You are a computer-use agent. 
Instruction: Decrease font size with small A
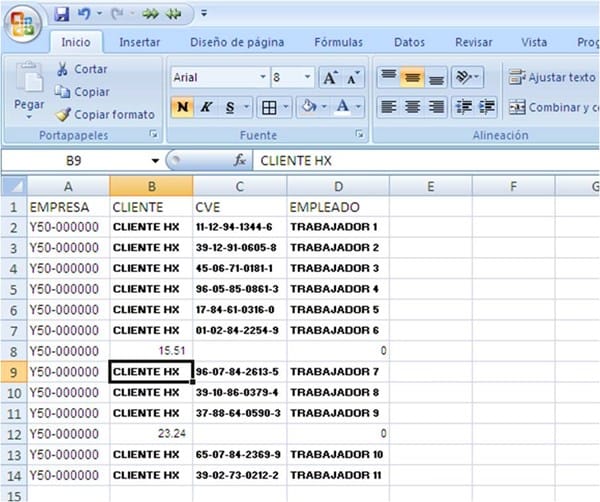pos(353,78)
